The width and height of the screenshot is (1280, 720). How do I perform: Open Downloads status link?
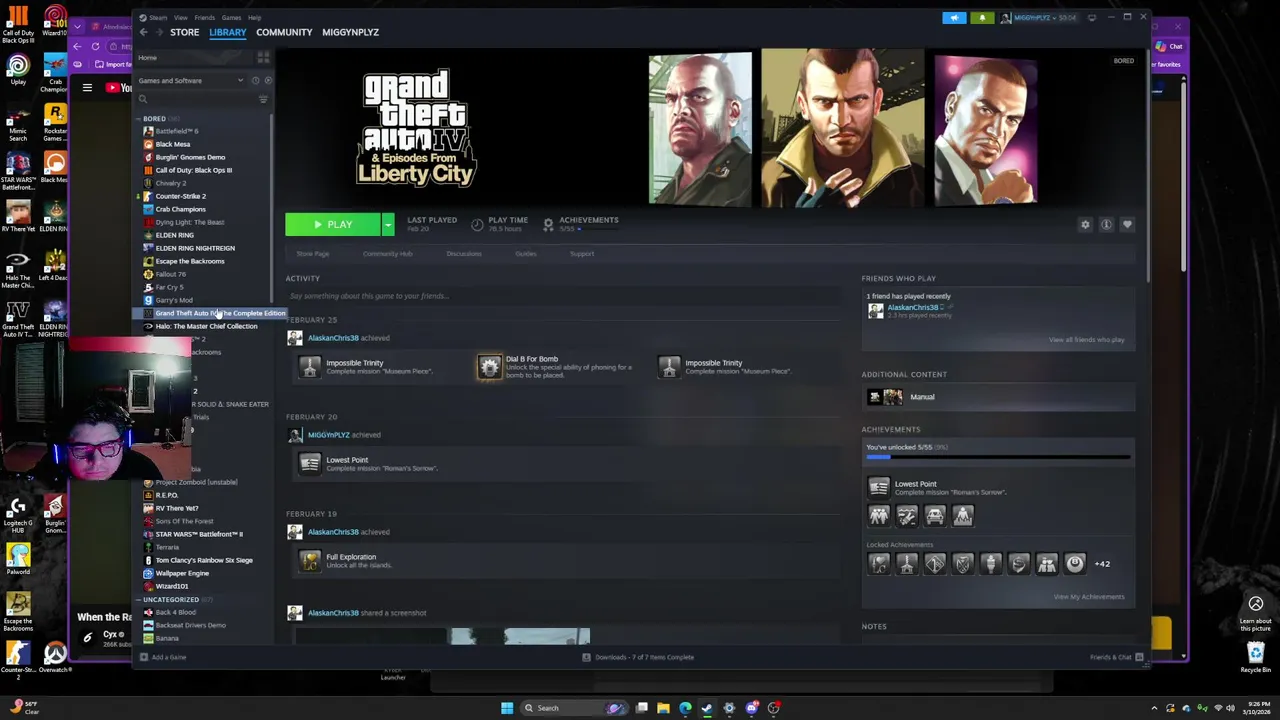click(x=639, y=657)
